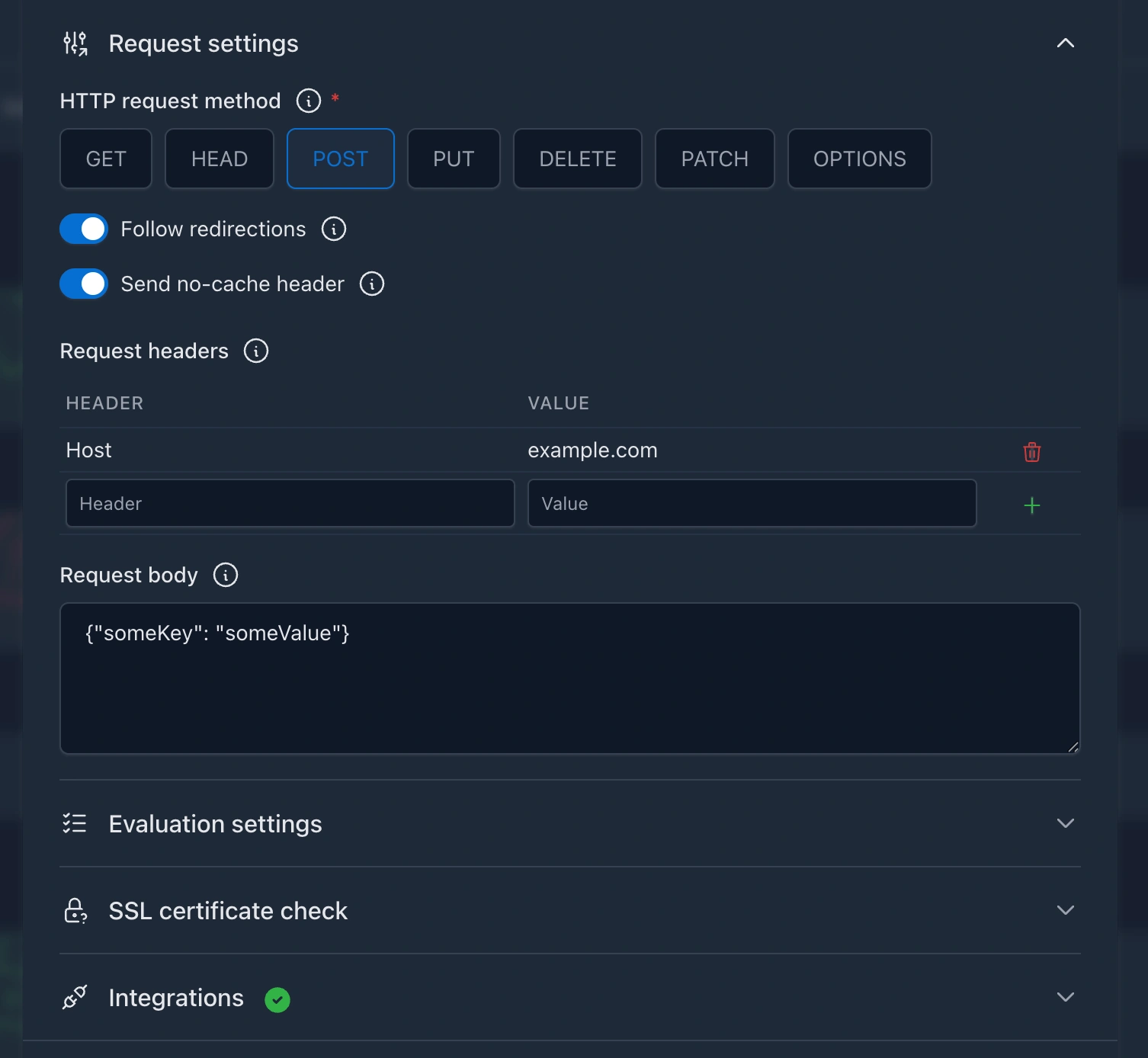The image size is (1148, 1058).
Task: Add new header with green plus icon
Action: (x=1031, y=505)
